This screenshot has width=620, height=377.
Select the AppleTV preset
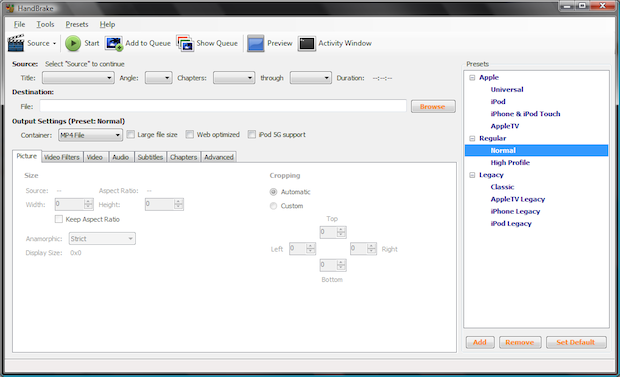click(505, 126)
